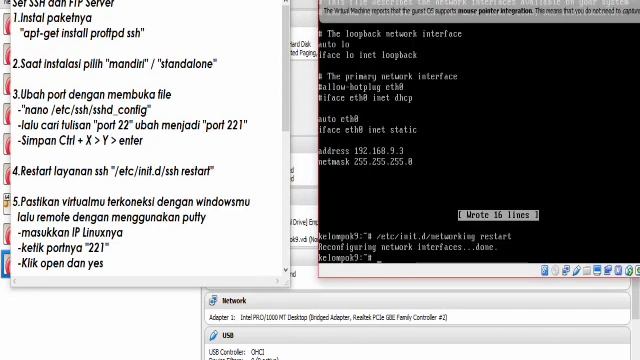Click the "address 192.168.9.3" line in terminal
The height and width of the screenshot is (360, 640).
361,151
